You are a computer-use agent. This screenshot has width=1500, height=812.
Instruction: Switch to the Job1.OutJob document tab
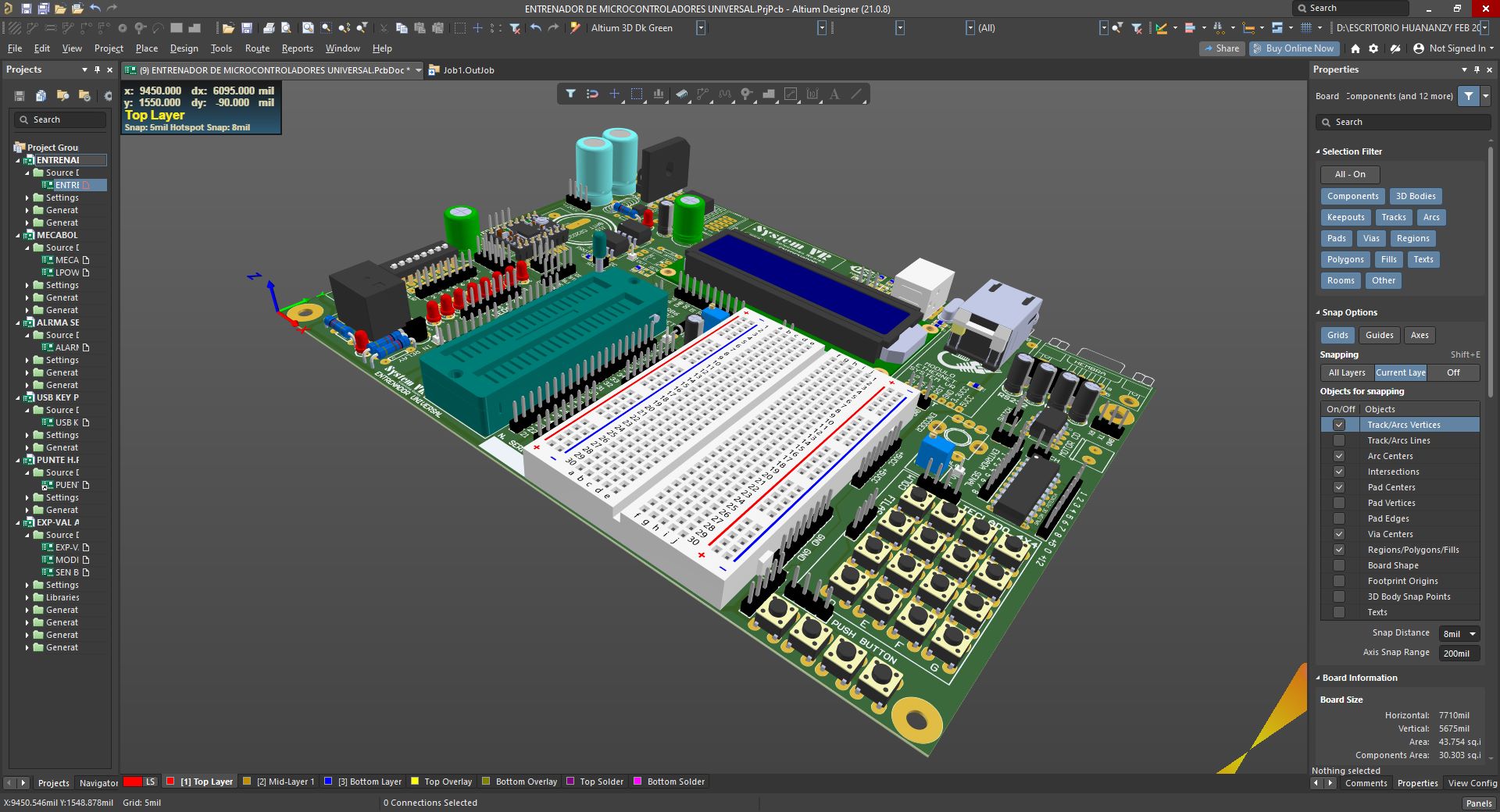pos(468,70)
